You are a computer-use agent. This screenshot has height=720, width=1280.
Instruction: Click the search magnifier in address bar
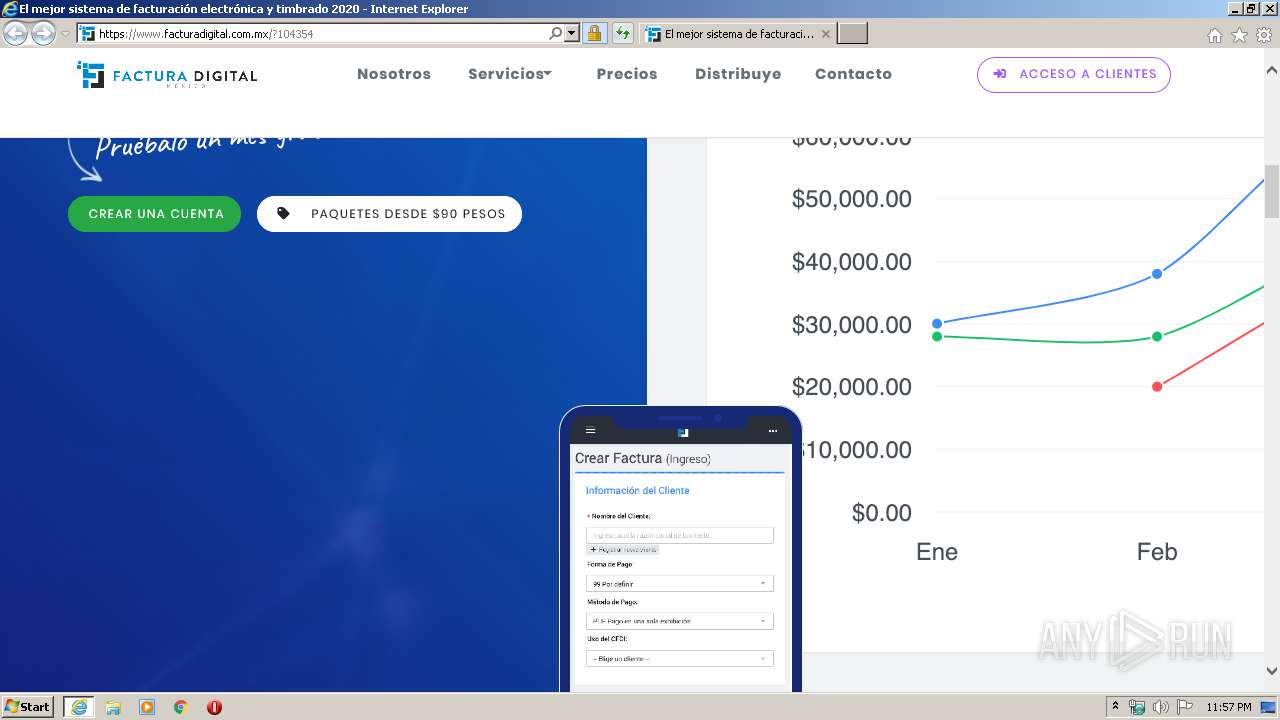click(x=556, y=34)
